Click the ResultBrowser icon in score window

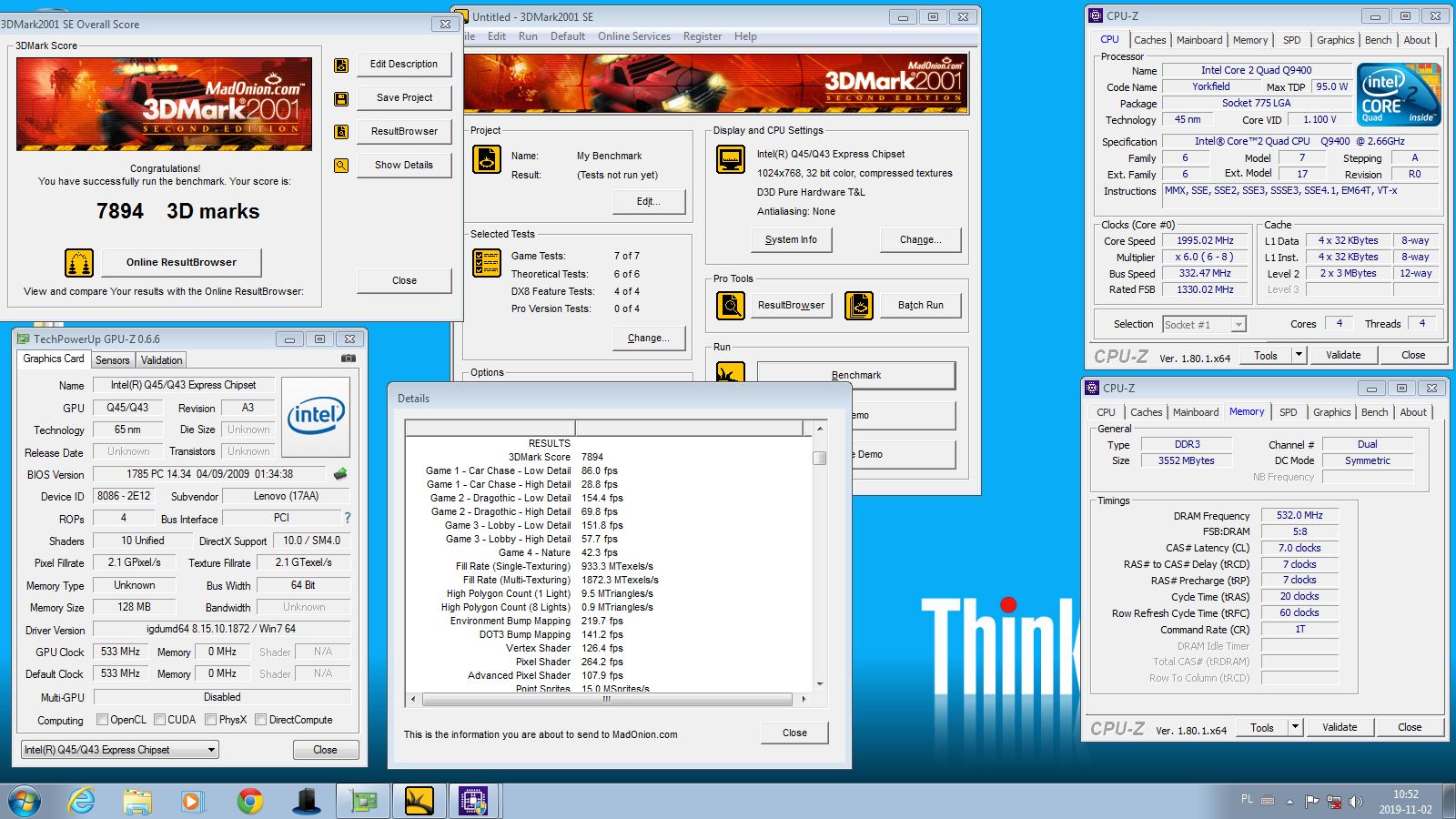coord(341,132)
